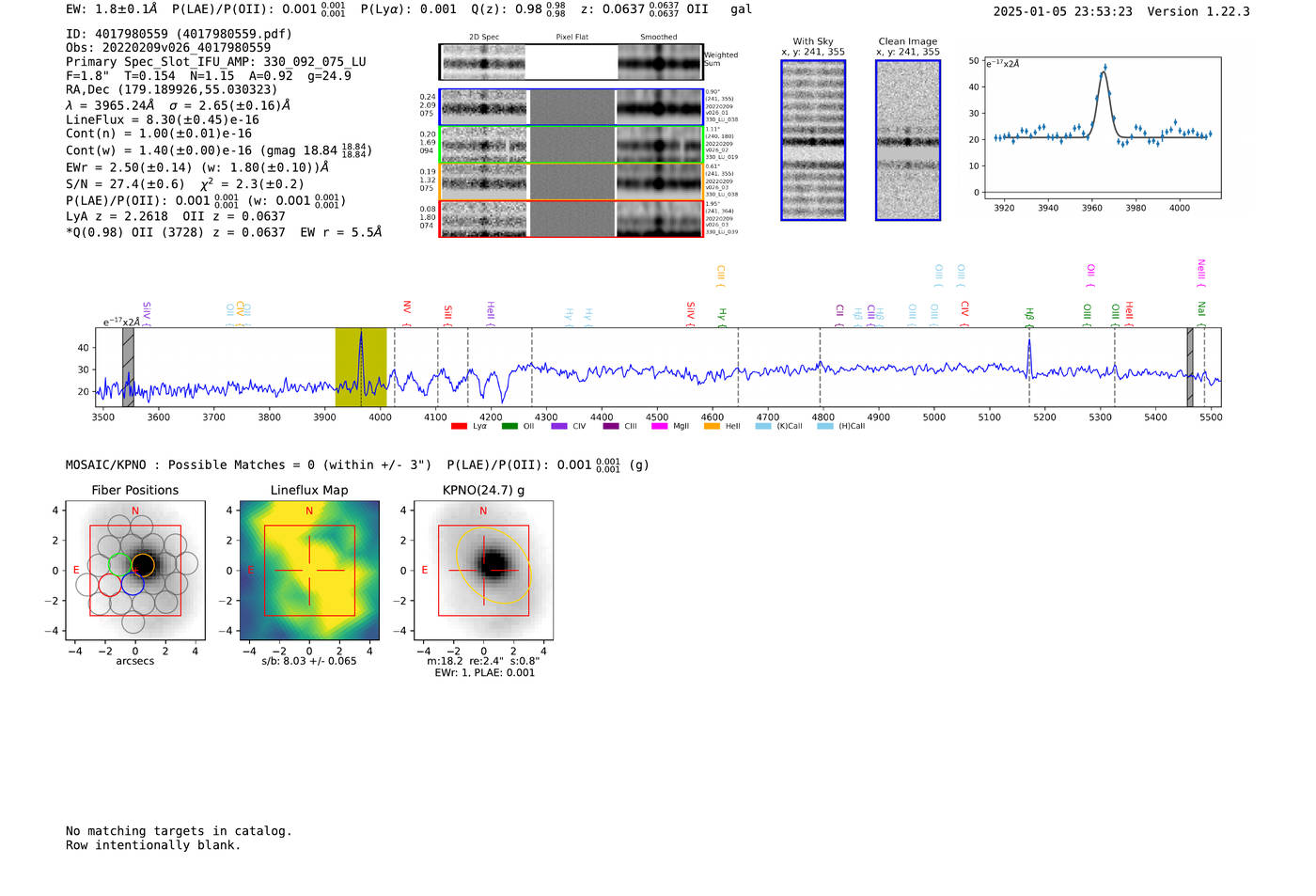1316x896 pixels.
Task: Click 'No matching targets in catalog.' text
Action: (x=179, y=831)
